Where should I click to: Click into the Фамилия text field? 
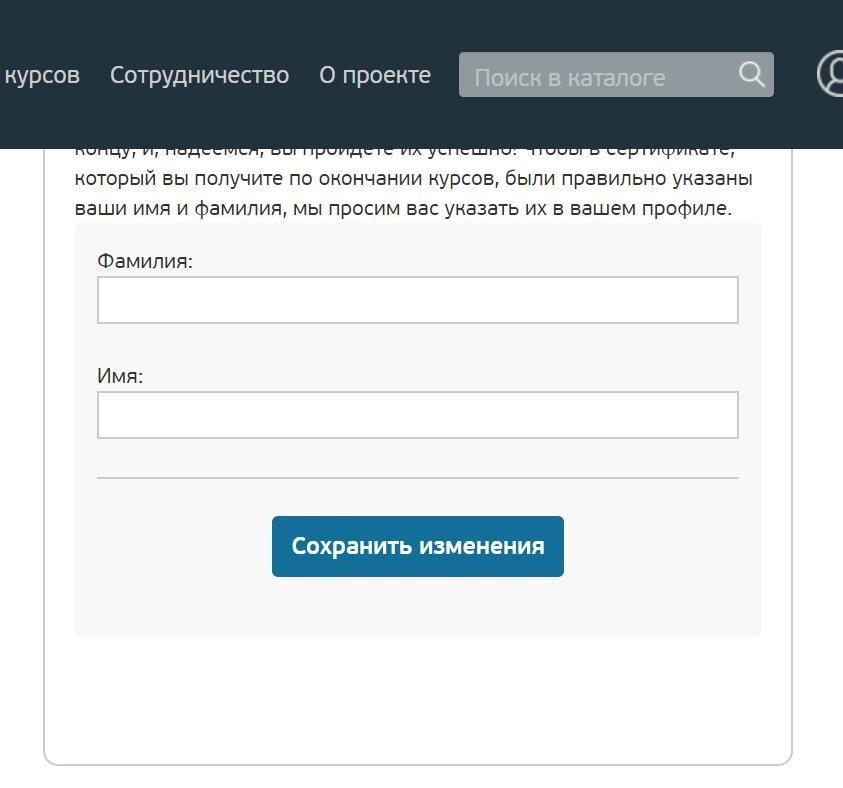point(418,300)
